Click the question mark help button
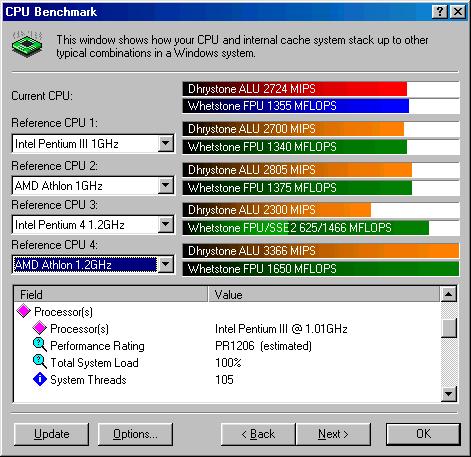This screenshot has height=457, width=471. click(x=440, y=12)
